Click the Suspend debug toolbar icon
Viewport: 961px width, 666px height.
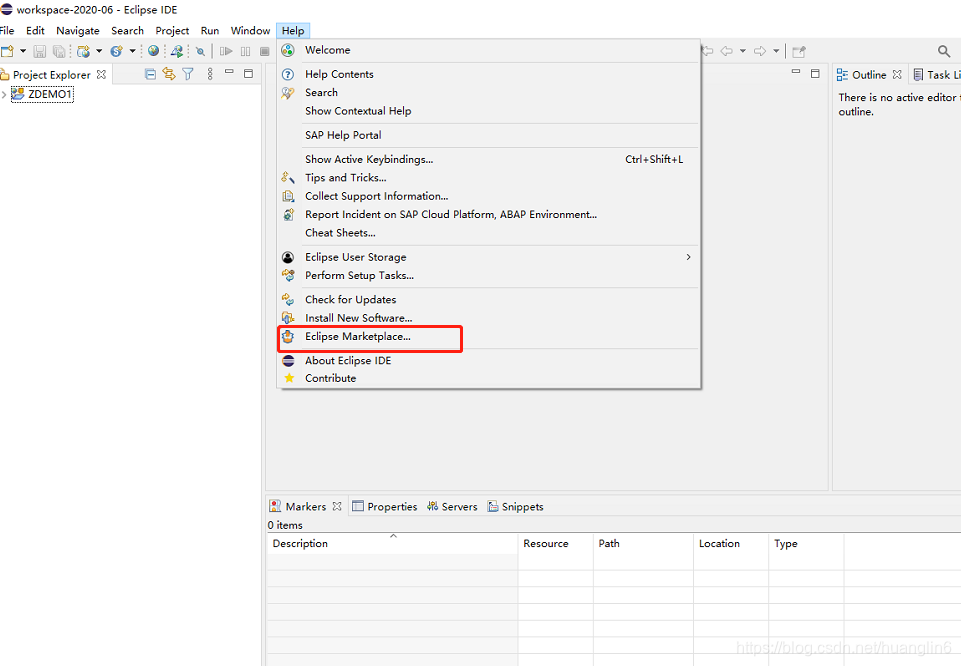(x=246, y=51)
